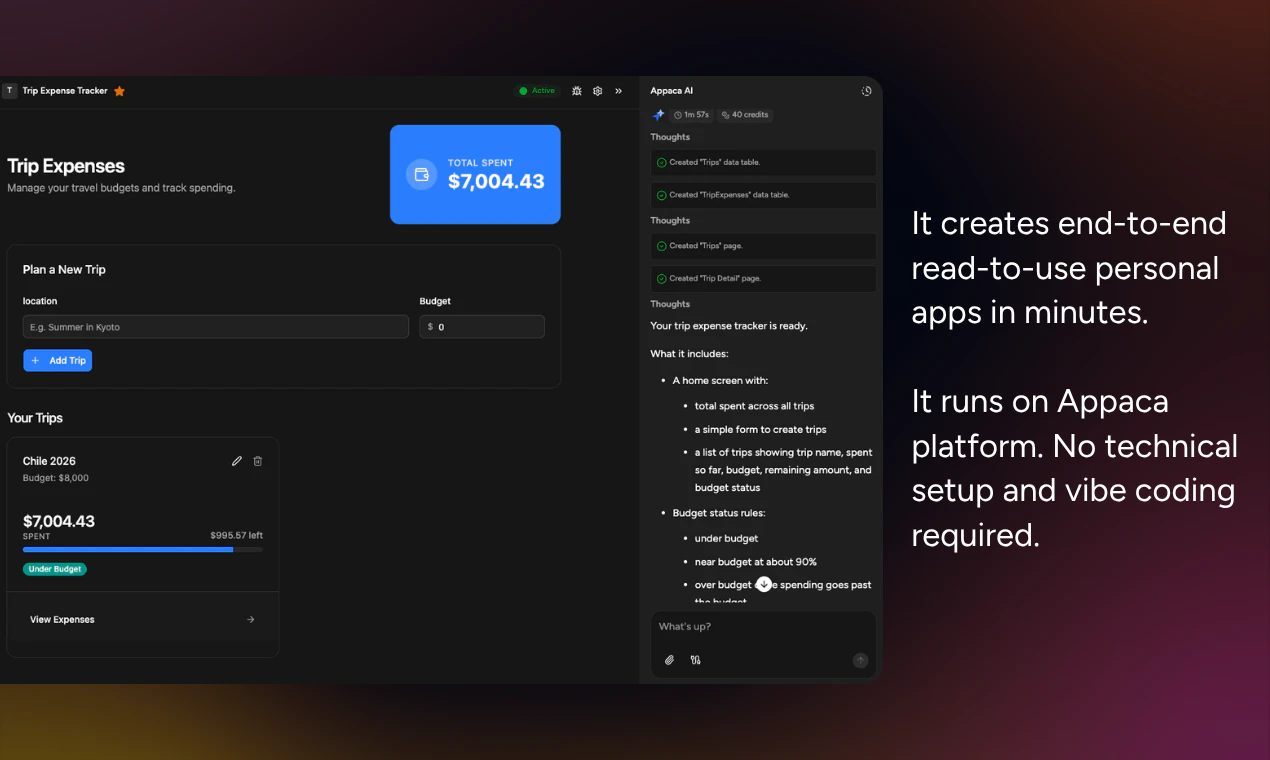The height and width of the screenshot is (760, 1270).
Task: Expand the 'Created Trips data table' thought entry
Action: pyautogui.click(x=763, y=162)
